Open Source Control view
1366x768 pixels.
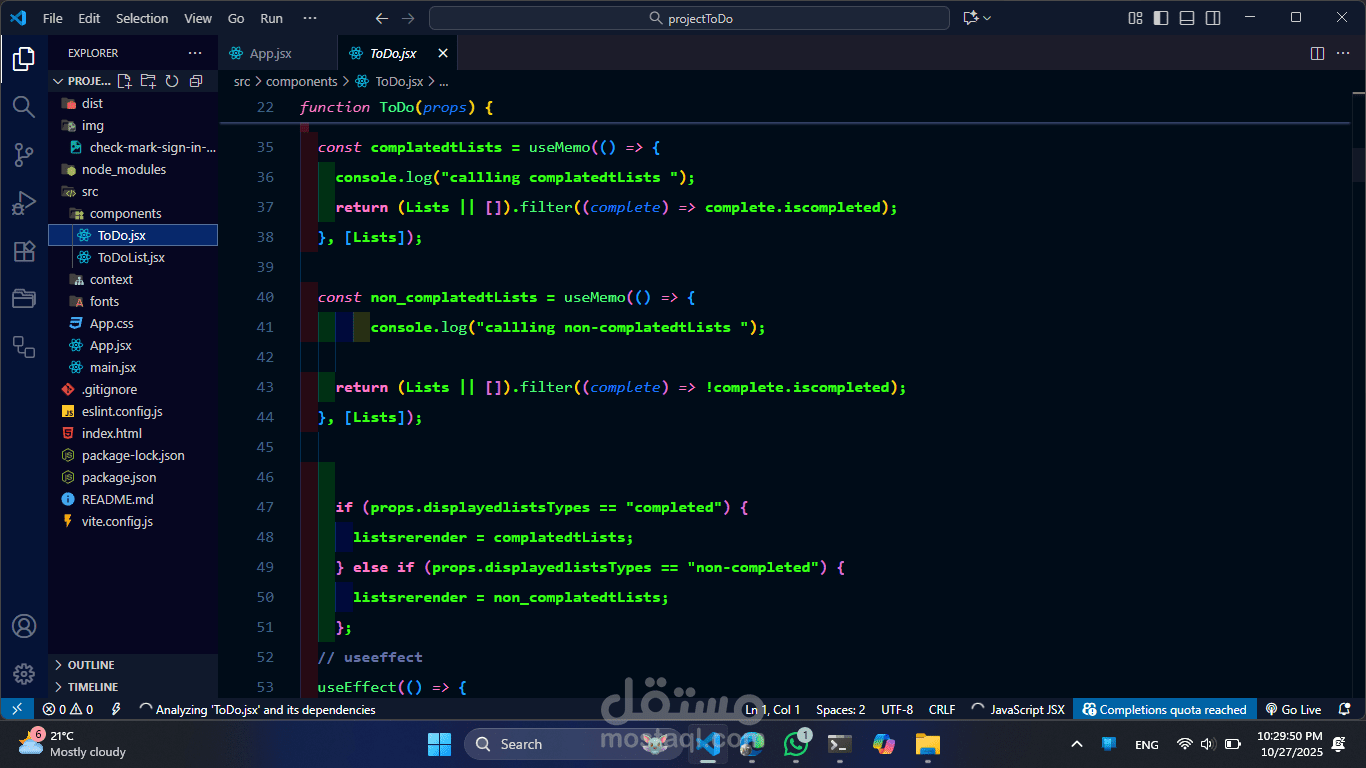pos(24,154)
